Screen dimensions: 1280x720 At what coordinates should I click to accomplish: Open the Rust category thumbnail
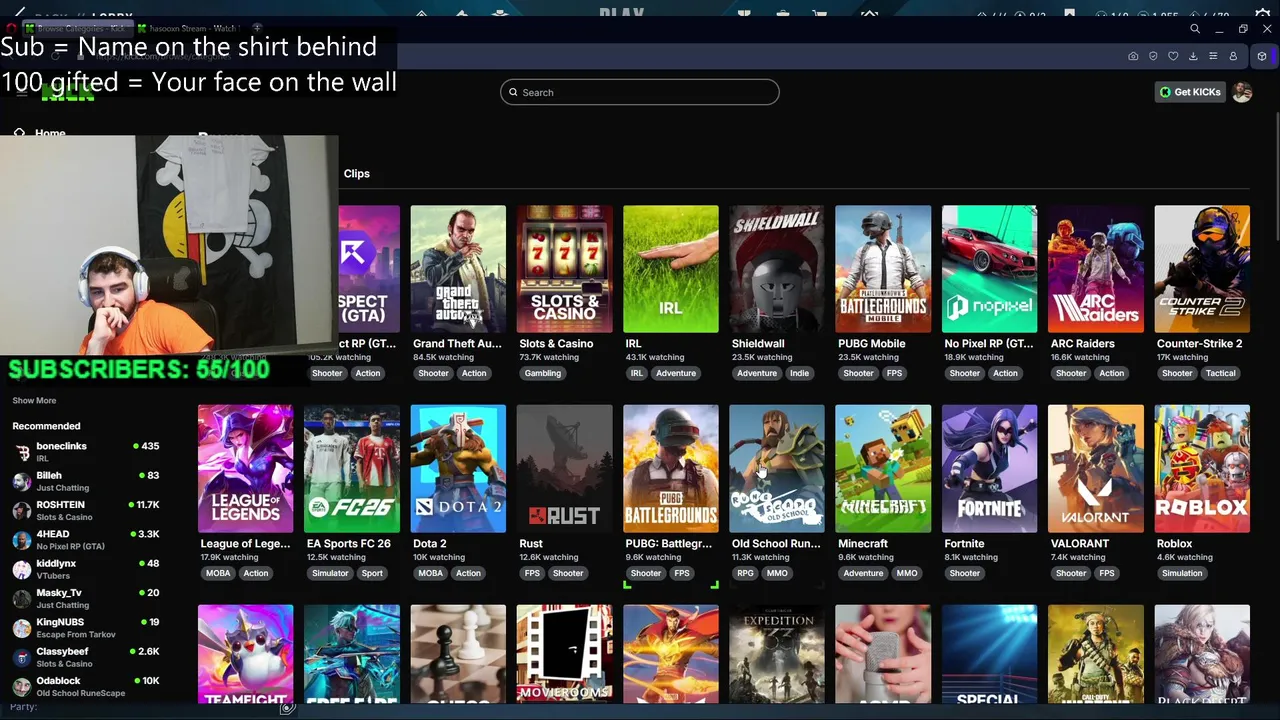coord(564,469)
